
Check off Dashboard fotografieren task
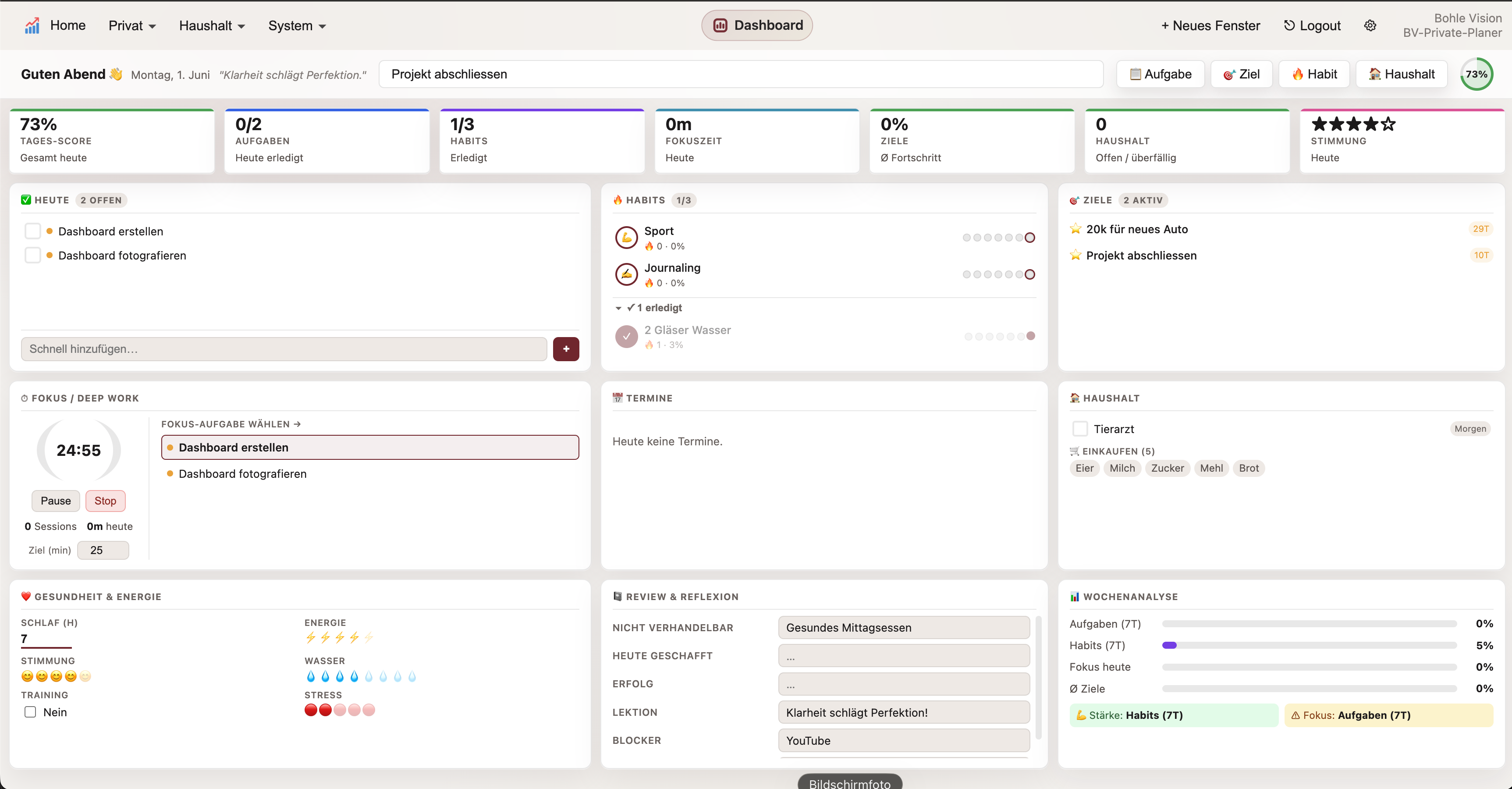[33, 255]
